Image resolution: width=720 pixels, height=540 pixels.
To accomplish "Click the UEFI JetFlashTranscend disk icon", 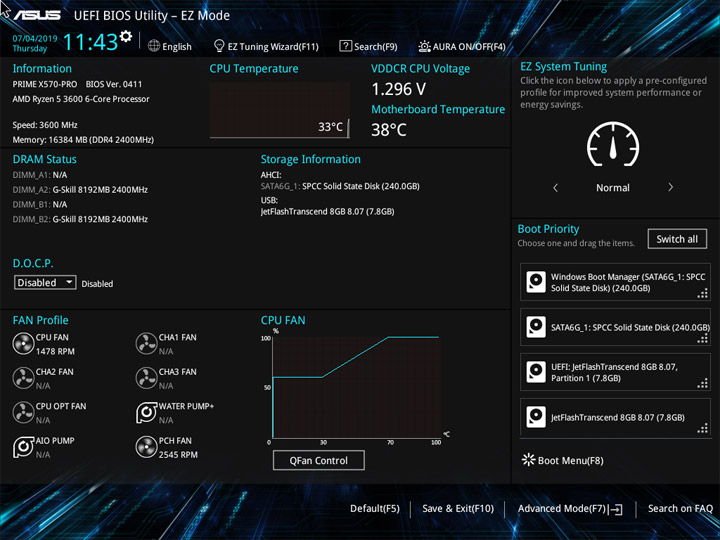I will point(536,372).
